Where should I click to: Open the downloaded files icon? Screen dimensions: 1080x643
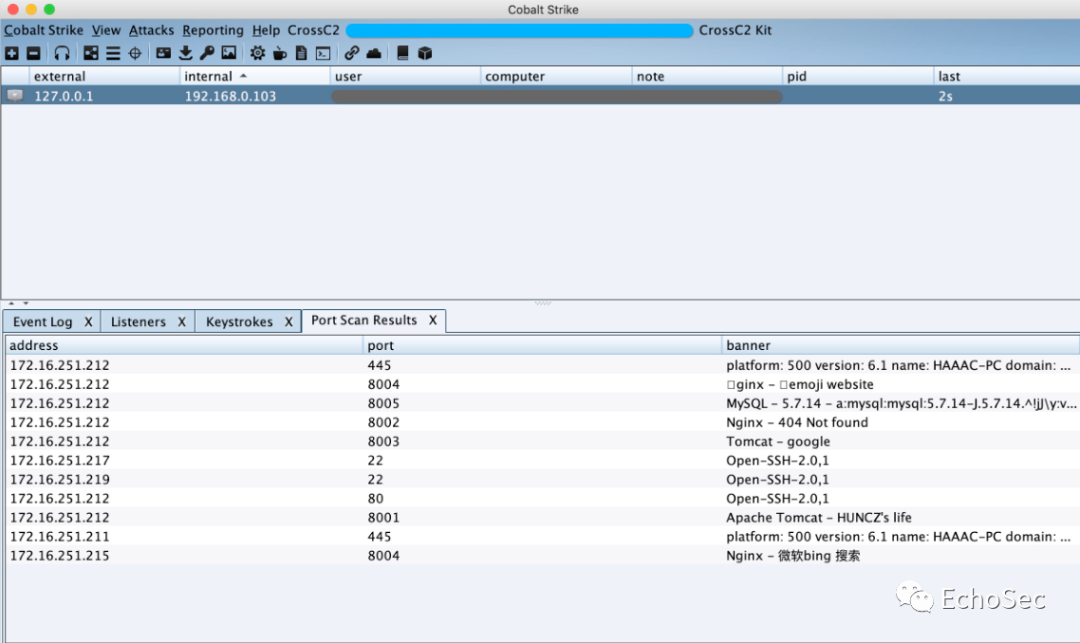point(185,53)
